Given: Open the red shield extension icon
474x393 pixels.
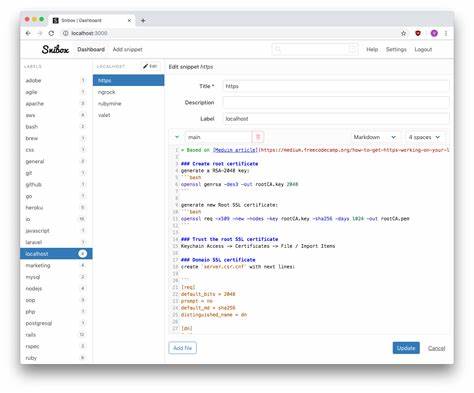Looking at the screenshot, I should [418, 33].
